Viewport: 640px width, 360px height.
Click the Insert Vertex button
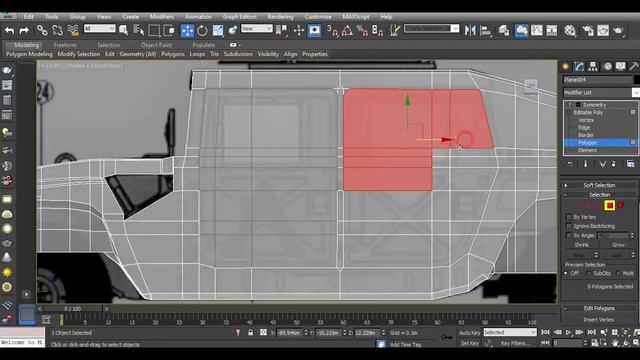click(599, 320)
